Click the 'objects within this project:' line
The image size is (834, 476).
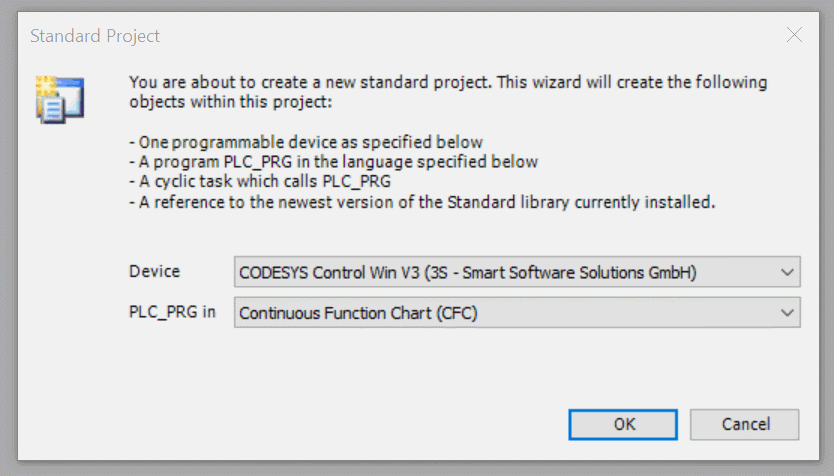coord(231,102)
